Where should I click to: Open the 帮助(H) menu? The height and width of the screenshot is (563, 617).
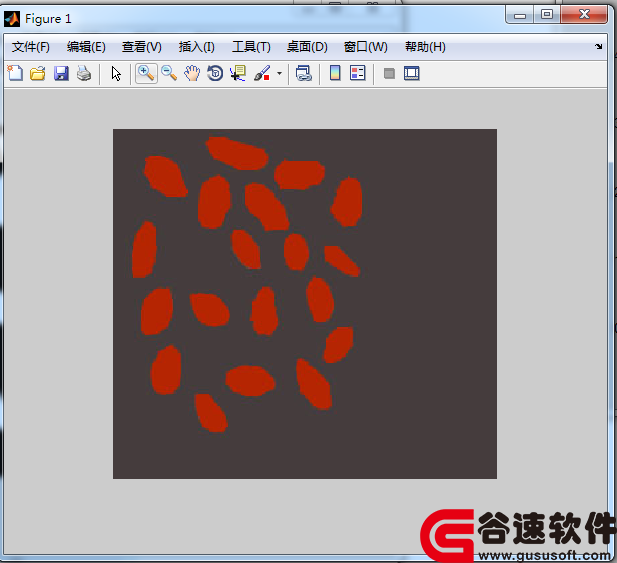point(425,47)
